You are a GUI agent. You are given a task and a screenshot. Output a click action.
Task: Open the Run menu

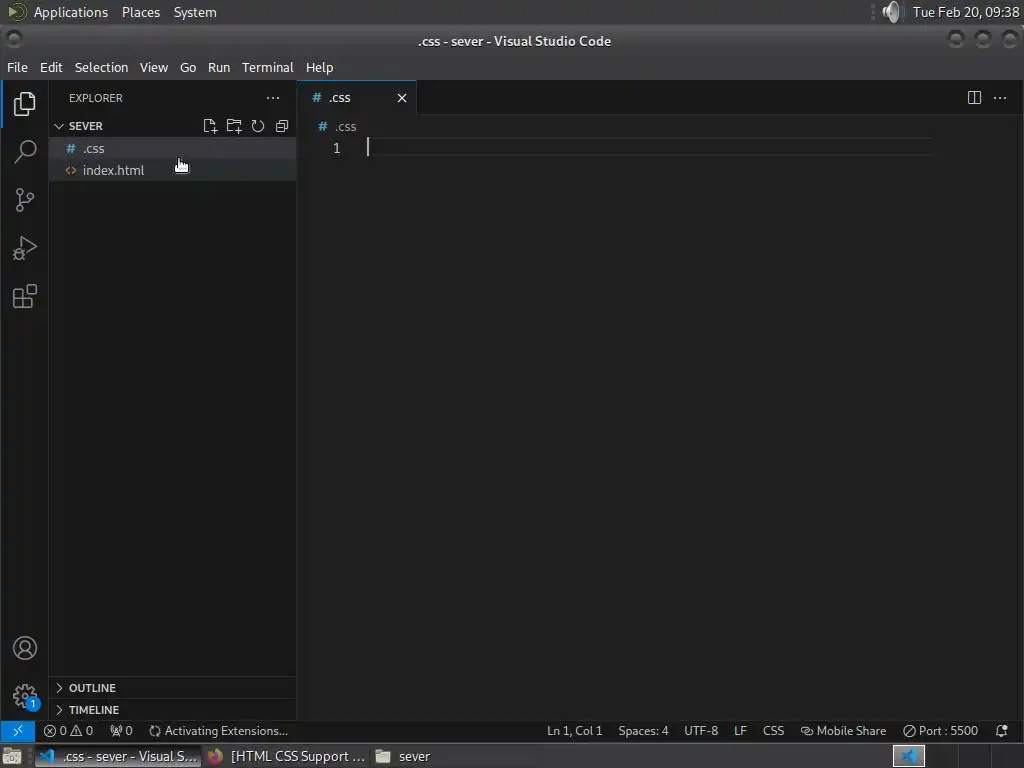tap(219, 67)
